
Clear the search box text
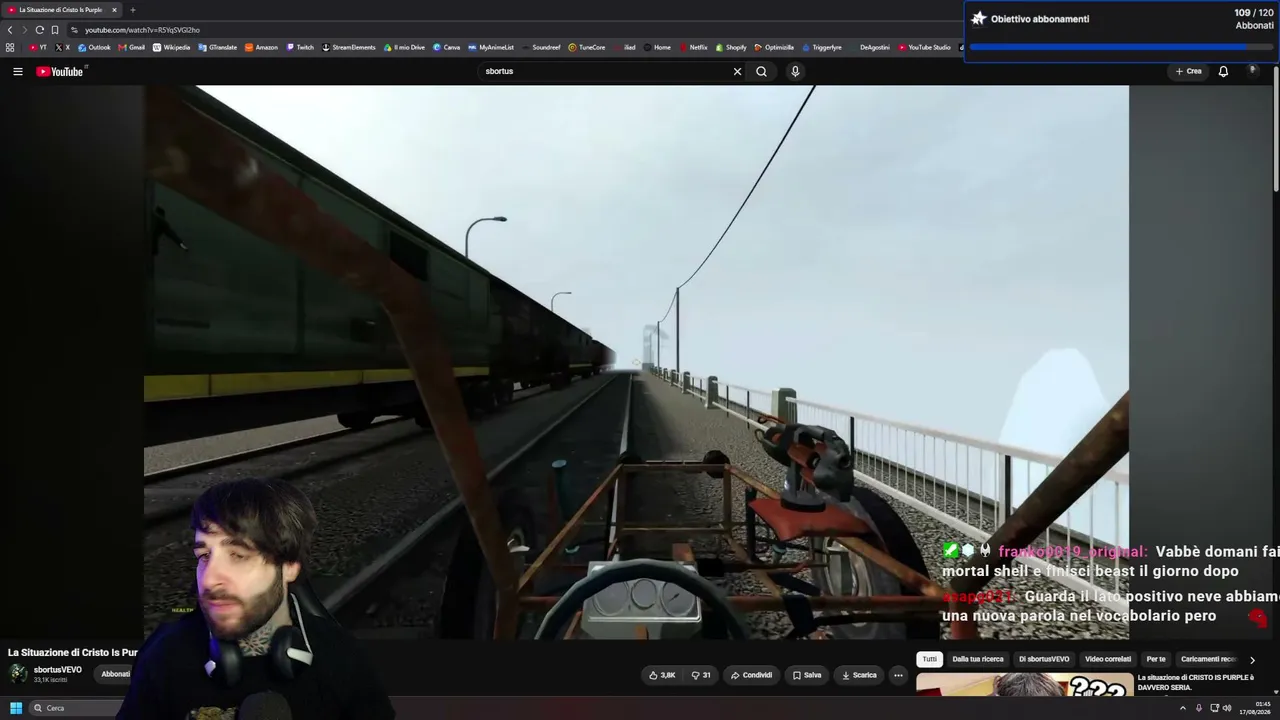(737, 71)
